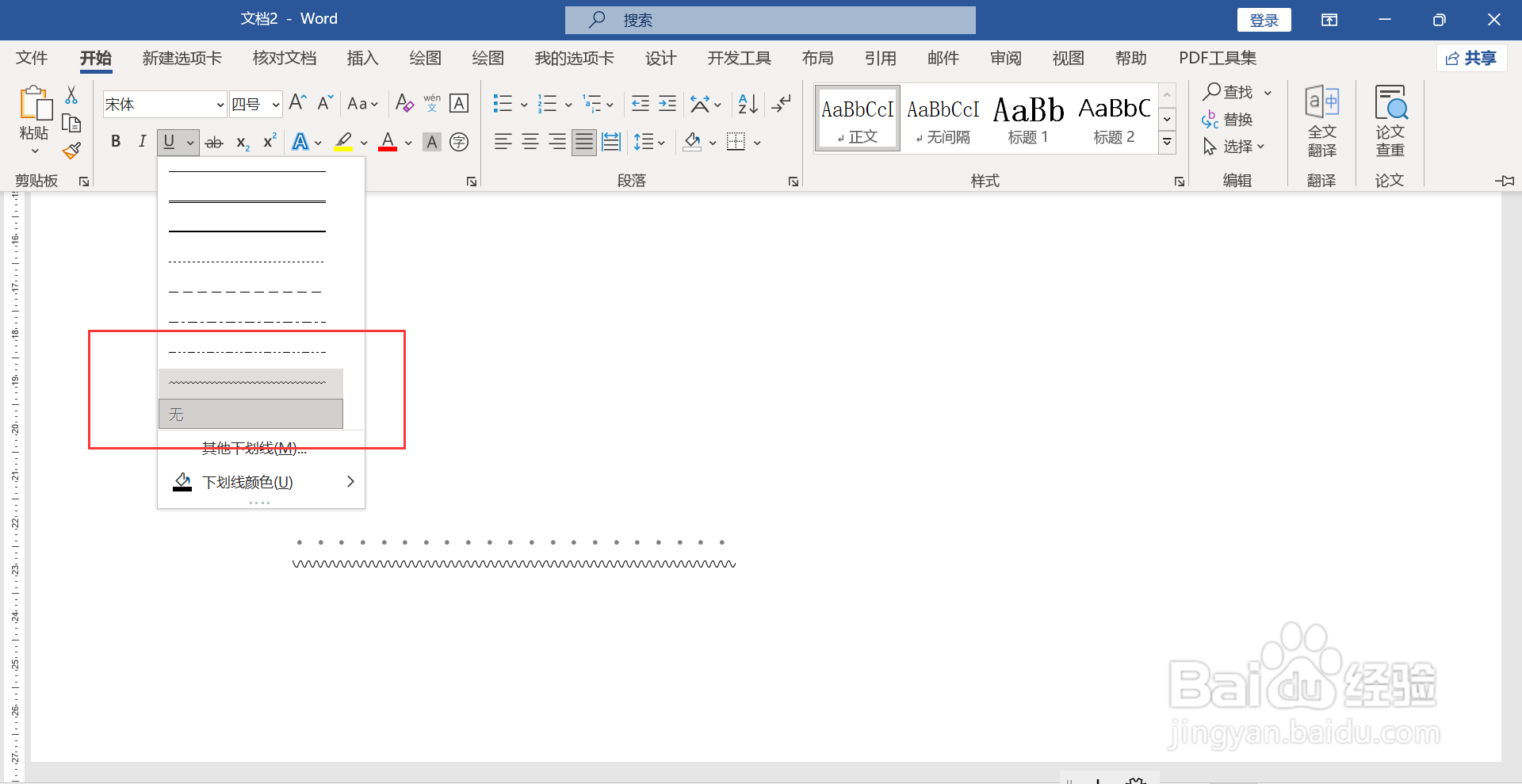Toggle Subscript formatting

(243, 143)
